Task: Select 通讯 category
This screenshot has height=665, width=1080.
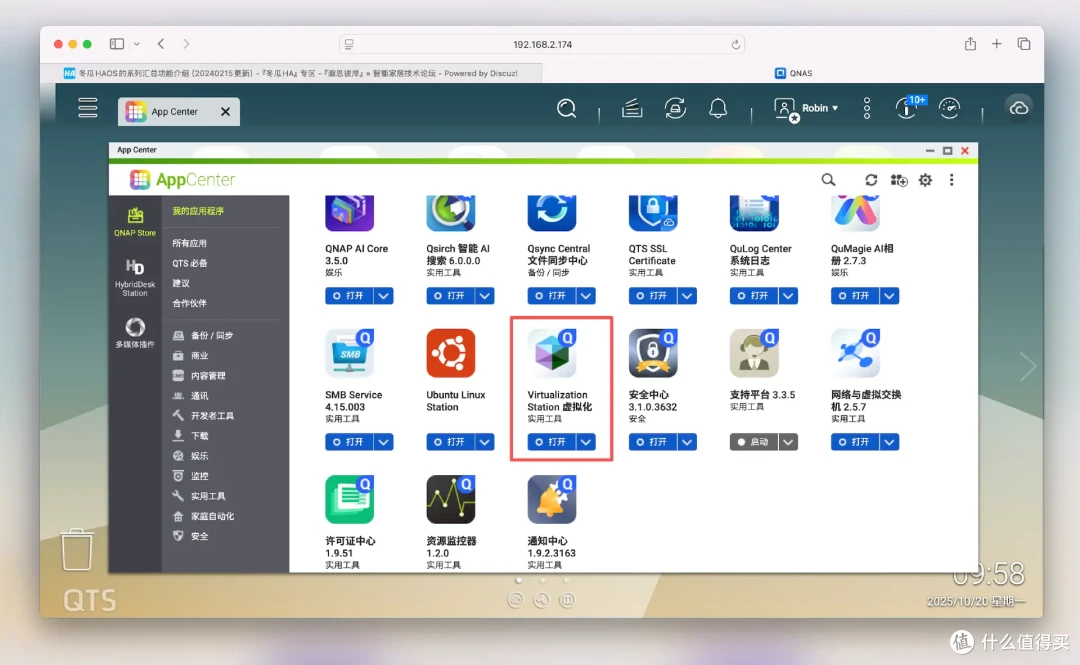Action: coord(191,396)
